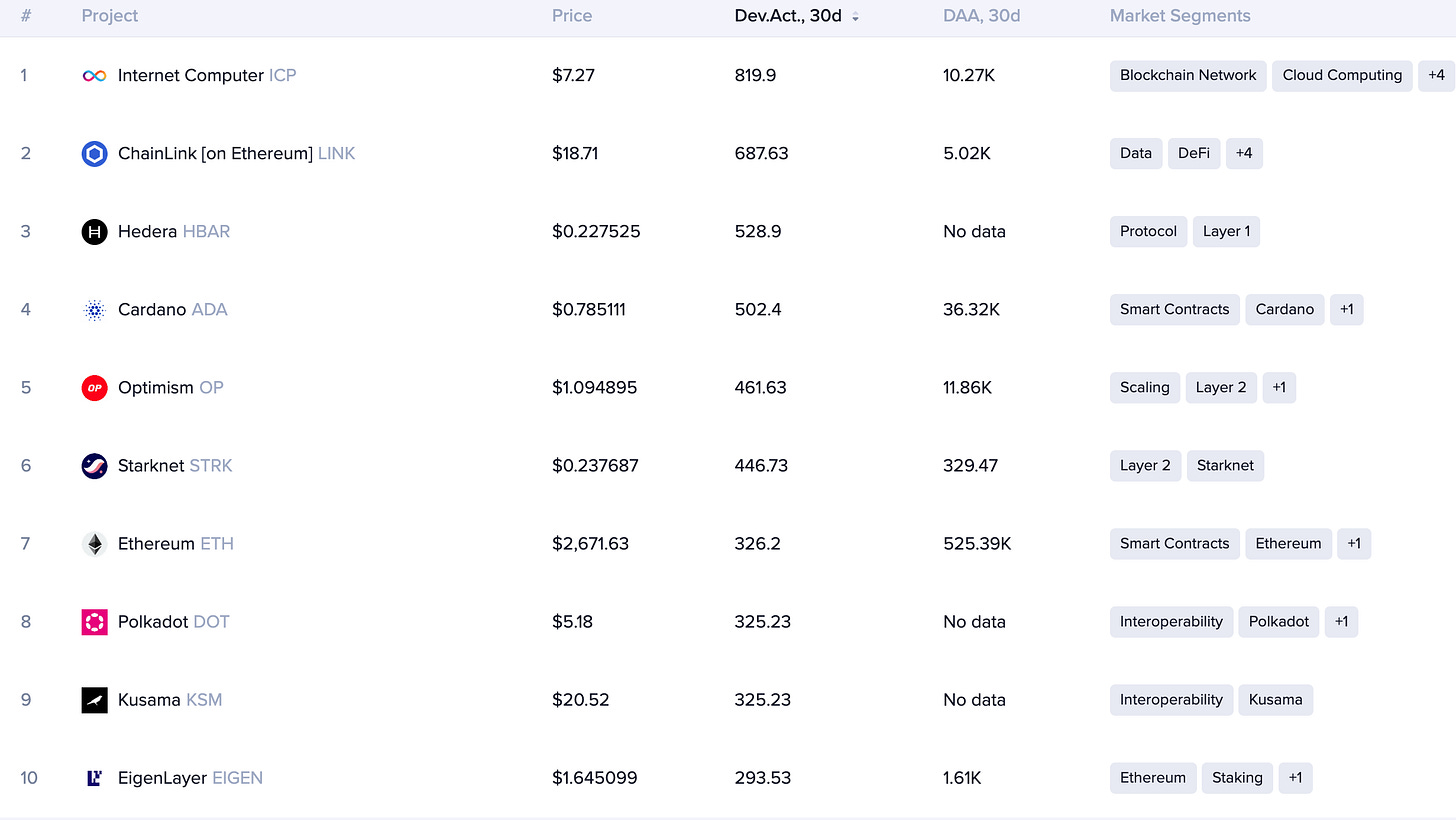Click the pink Polkadot logo icon
The height and width of the screenshot is (820, 1456).
tap(94, 622)
